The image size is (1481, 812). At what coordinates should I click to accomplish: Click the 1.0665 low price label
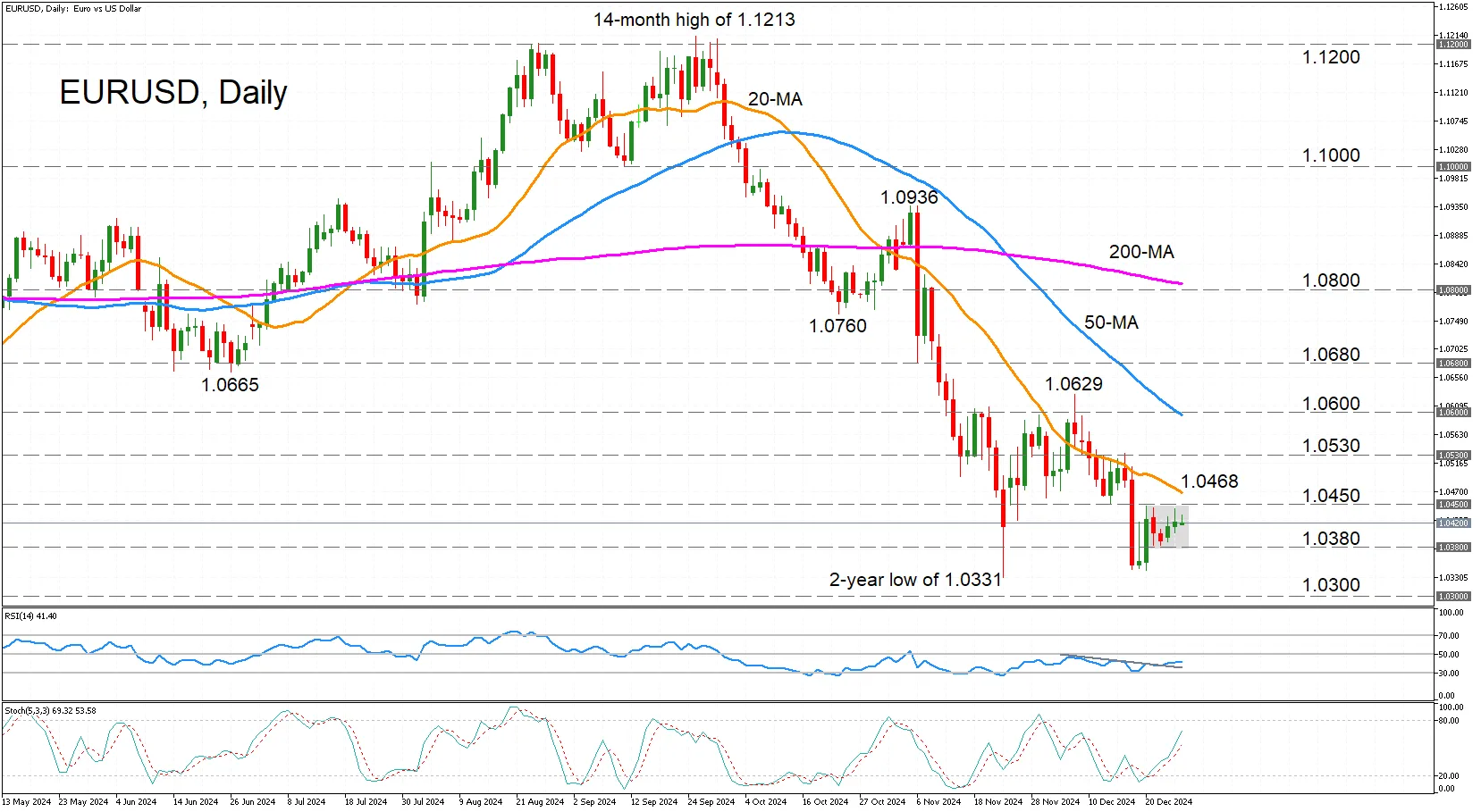click(x=230, y=385)
